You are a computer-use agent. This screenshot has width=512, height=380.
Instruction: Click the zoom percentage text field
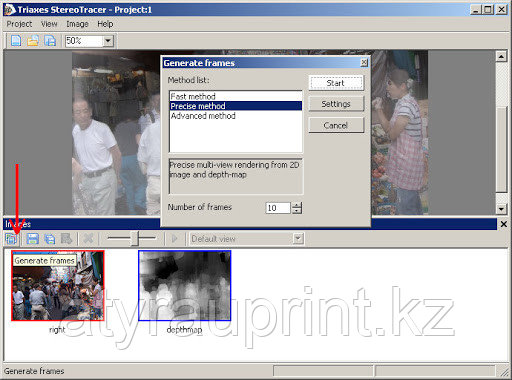coord(84,41)
